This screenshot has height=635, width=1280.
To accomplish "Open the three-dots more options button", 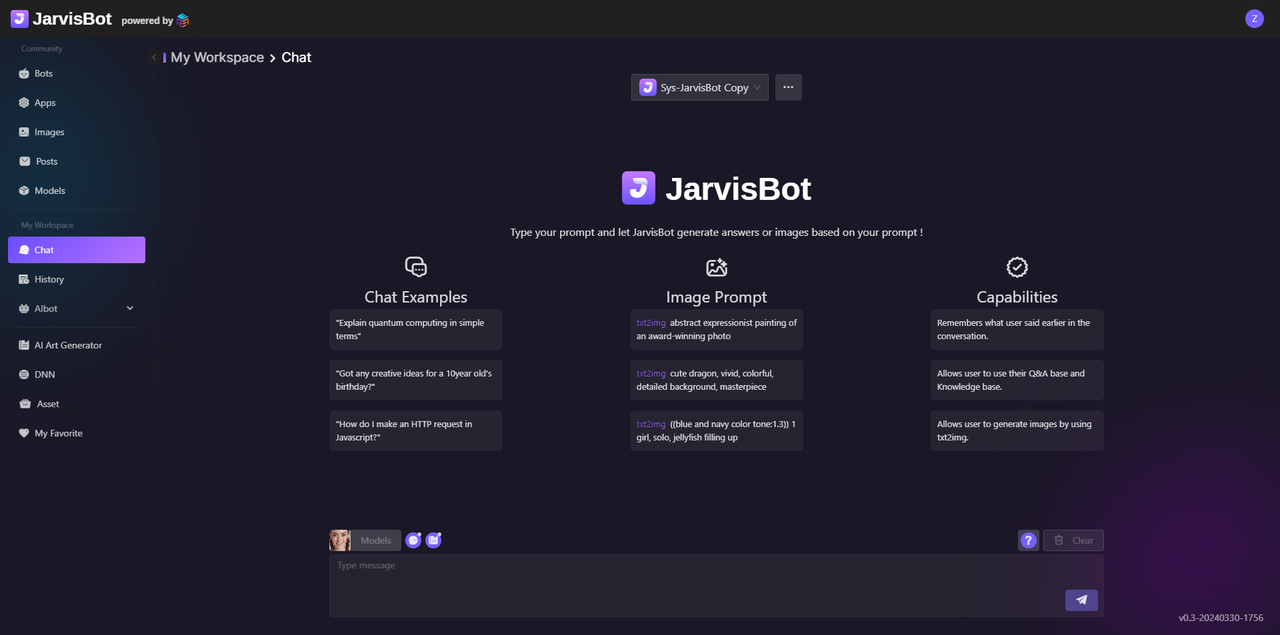I will pyautogui.click(x=788, y=87).
